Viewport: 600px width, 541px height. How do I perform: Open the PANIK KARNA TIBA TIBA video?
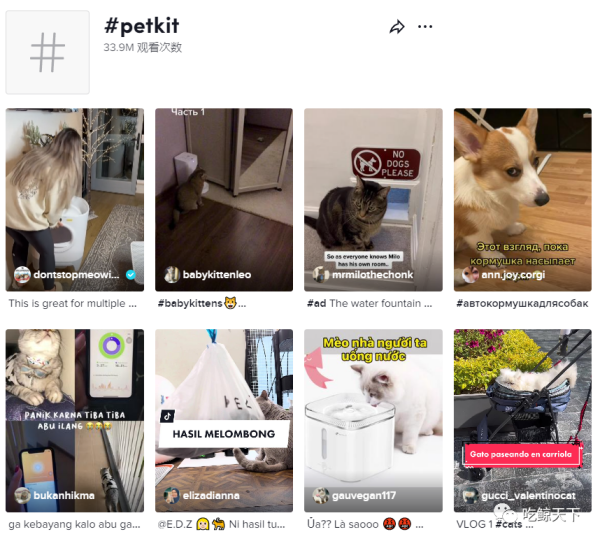tap(75, 420)
